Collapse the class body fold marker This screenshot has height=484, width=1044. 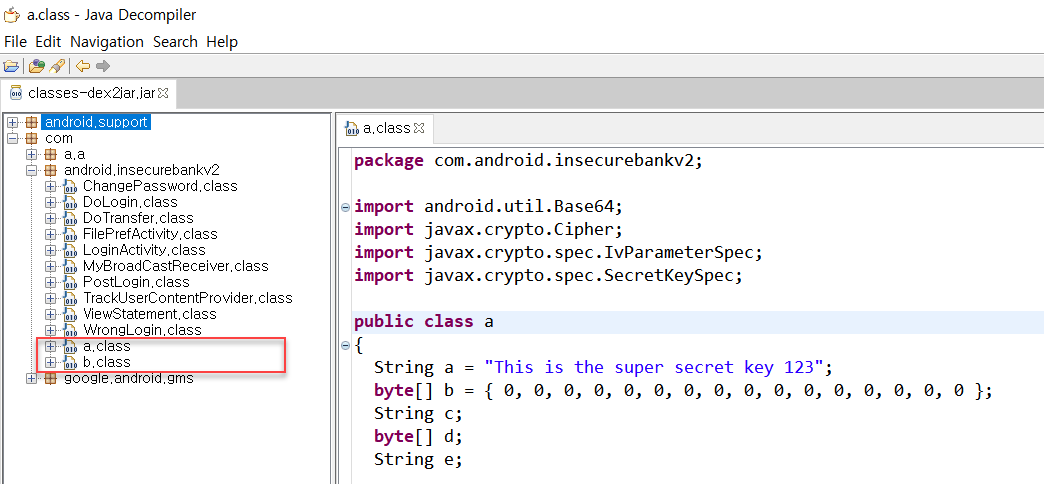(345, 346)
